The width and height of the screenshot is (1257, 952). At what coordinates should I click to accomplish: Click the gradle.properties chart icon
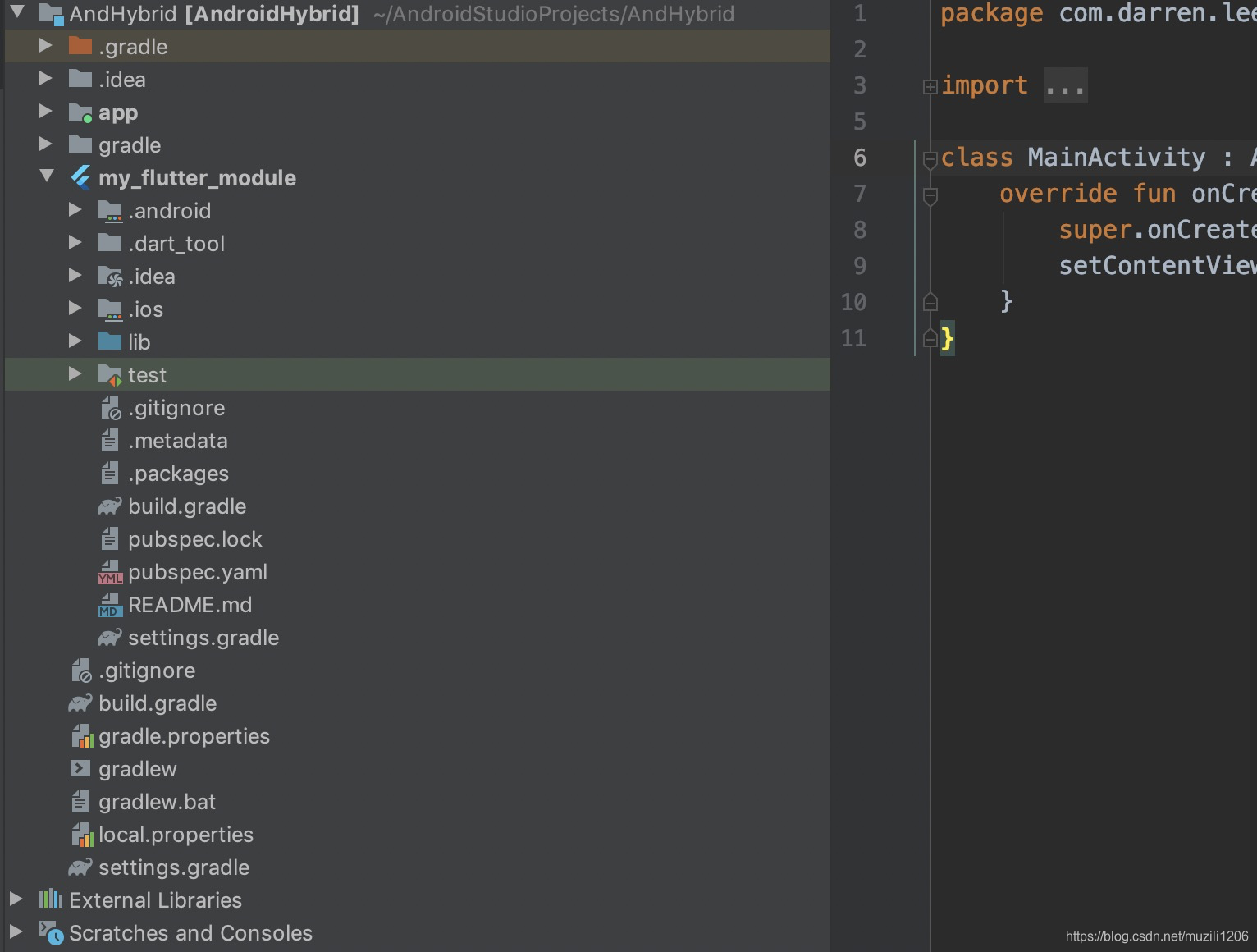[82, 736]
